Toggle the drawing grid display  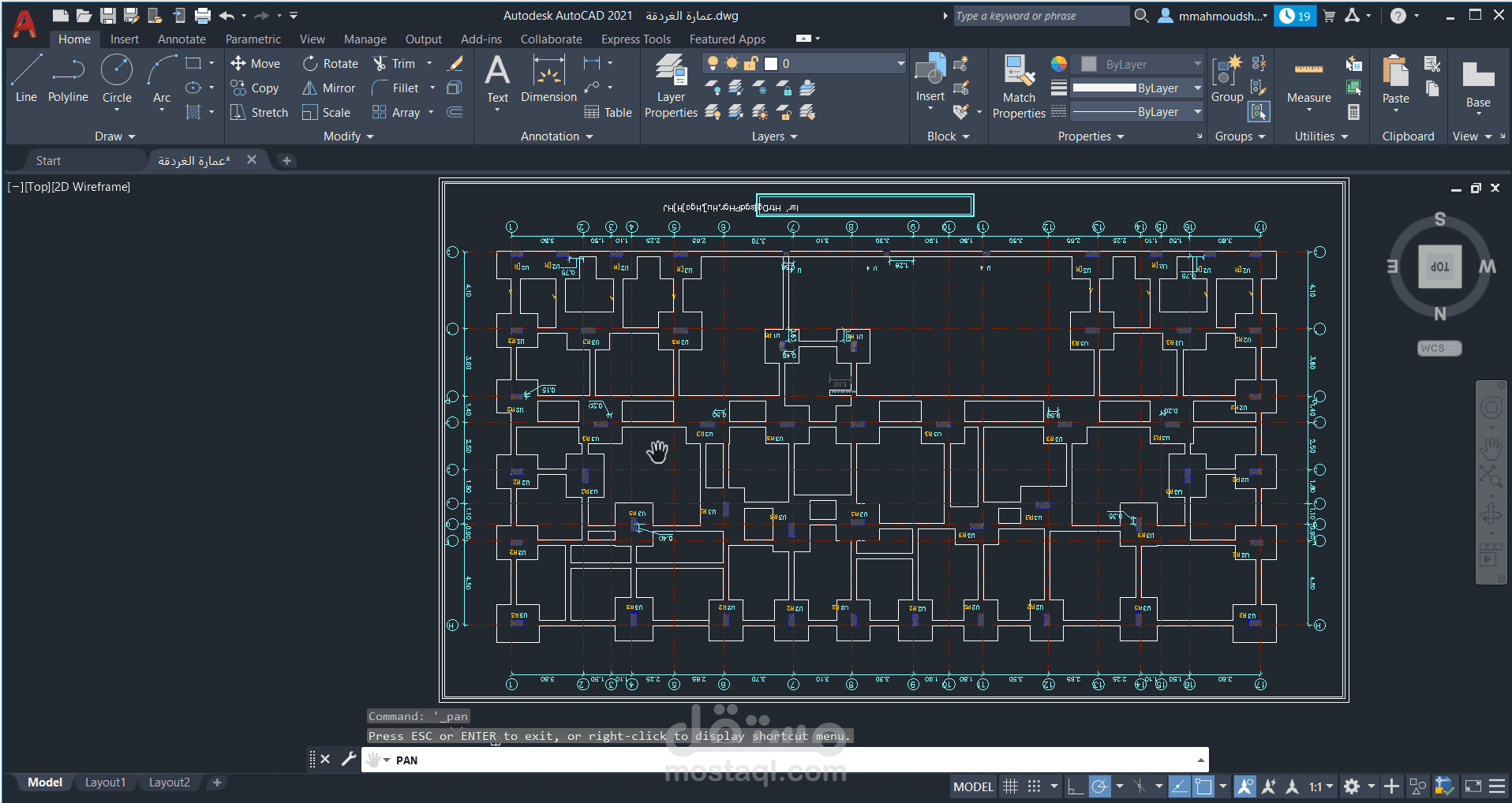click(x=1010, y=786)
